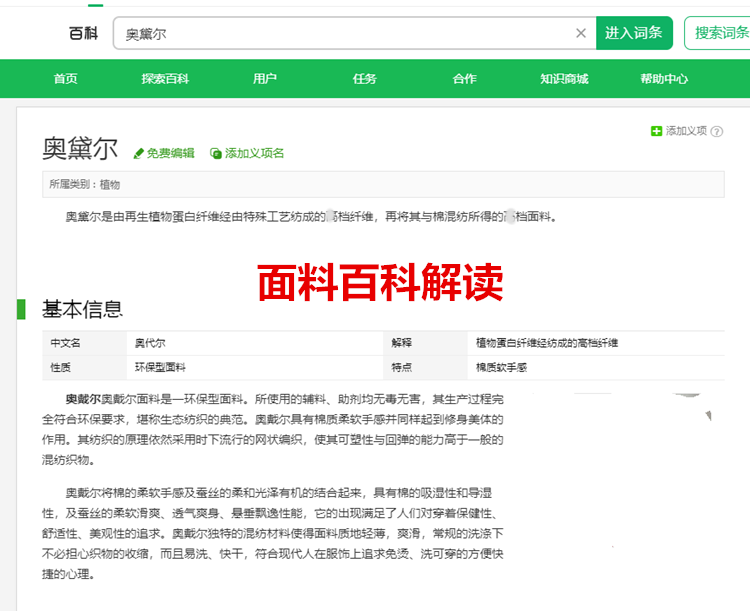Click the 基本信息 section heading
The height and width of the screenshot is (611, 750).
pos(82,309)
